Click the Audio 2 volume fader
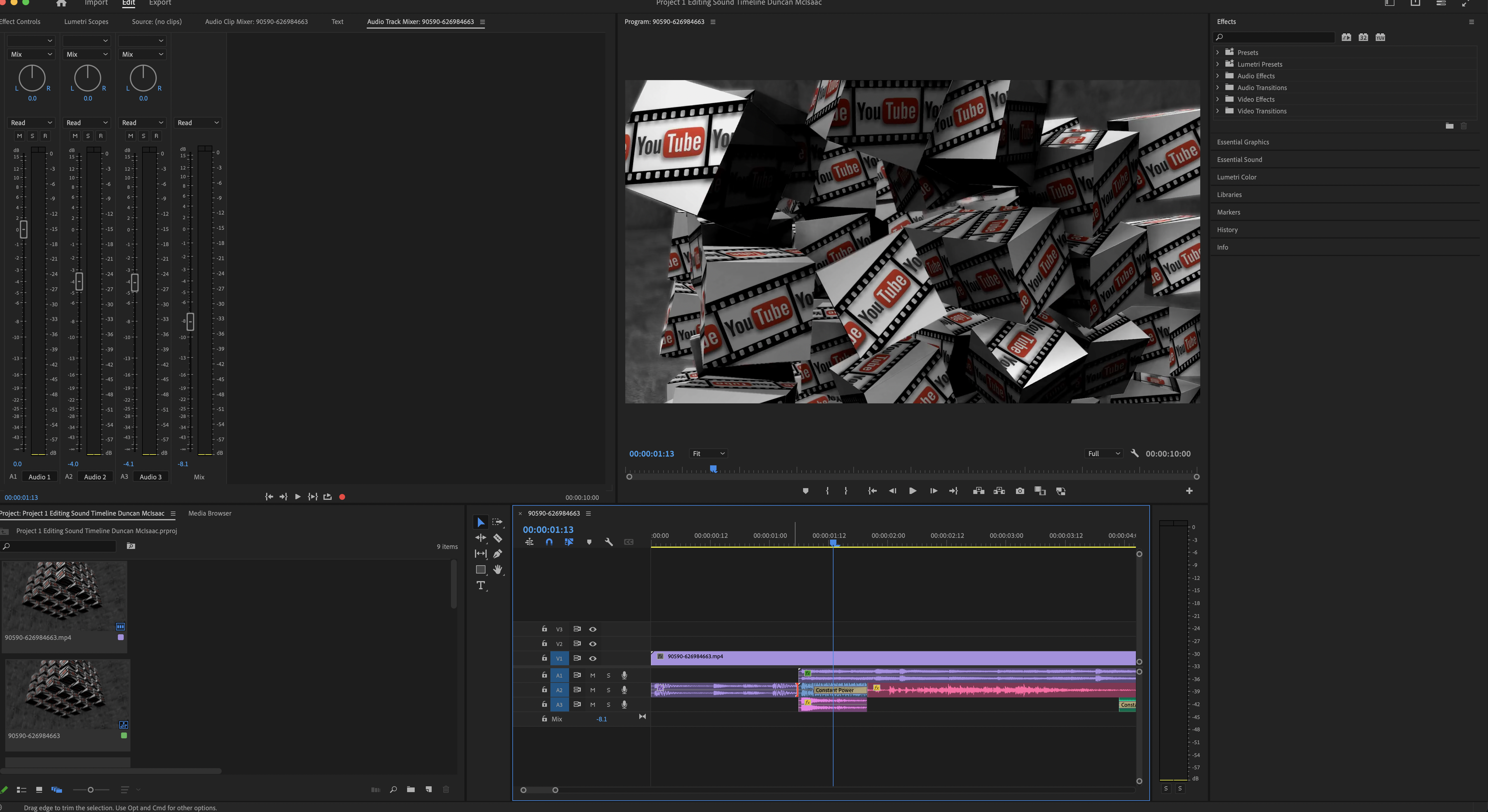 click(x=79, y=281)
